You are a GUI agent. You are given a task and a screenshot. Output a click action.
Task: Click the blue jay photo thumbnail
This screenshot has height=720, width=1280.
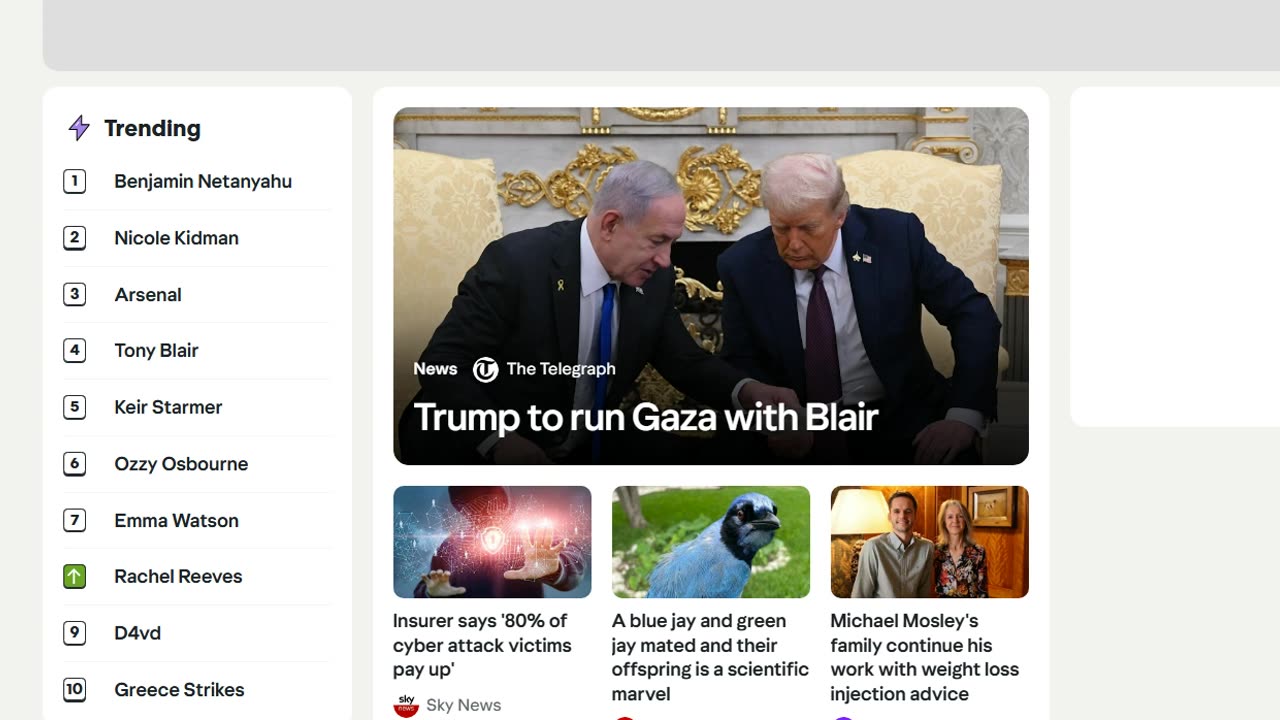click(x=711, y=542)
